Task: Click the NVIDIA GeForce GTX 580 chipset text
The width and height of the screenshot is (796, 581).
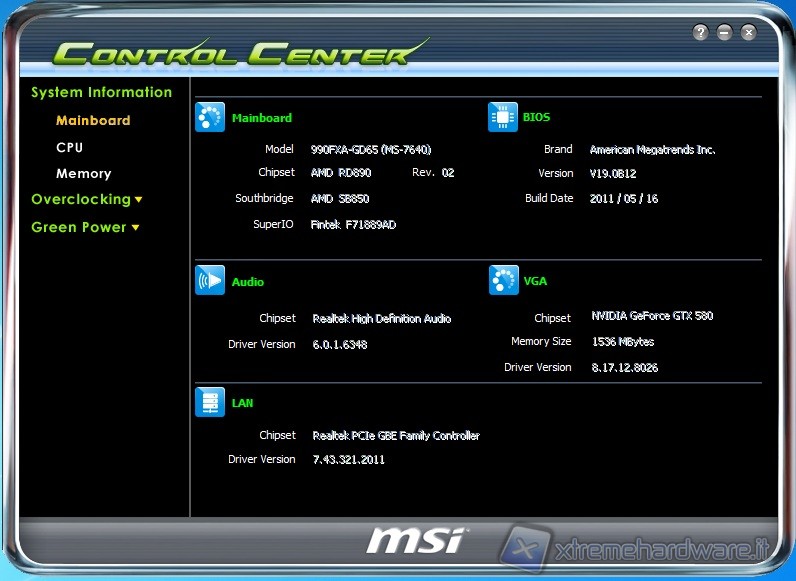Action: click(652, 316)
